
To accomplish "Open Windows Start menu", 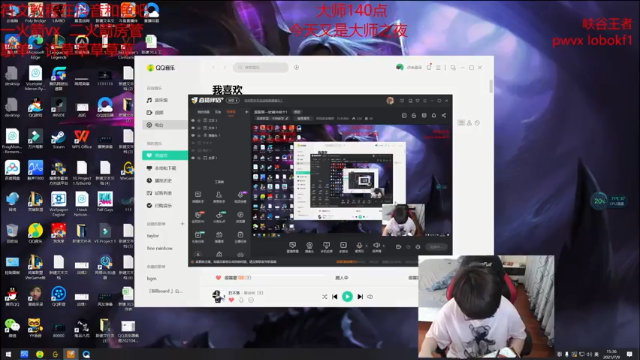I will tap(8, 354).
